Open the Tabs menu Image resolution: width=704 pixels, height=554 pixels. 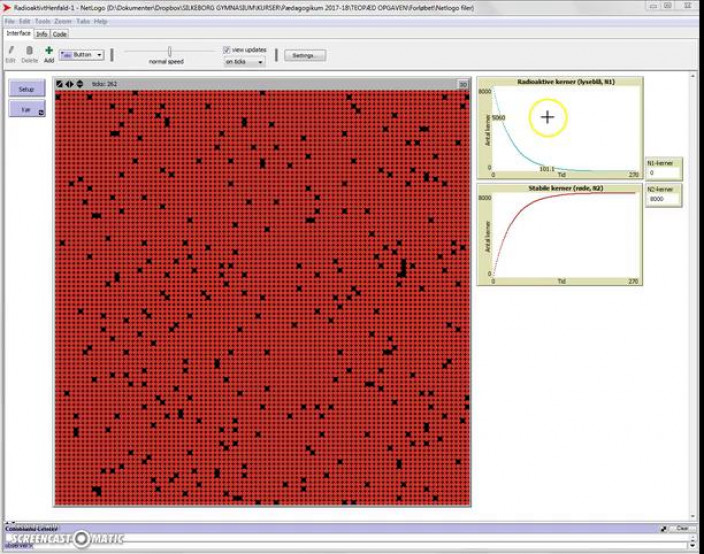(83, 22)
